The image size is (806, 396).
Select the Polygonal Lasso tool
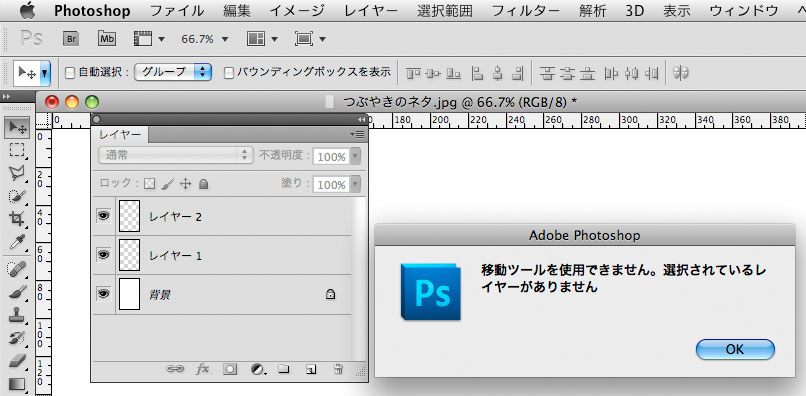click(18, 174)
